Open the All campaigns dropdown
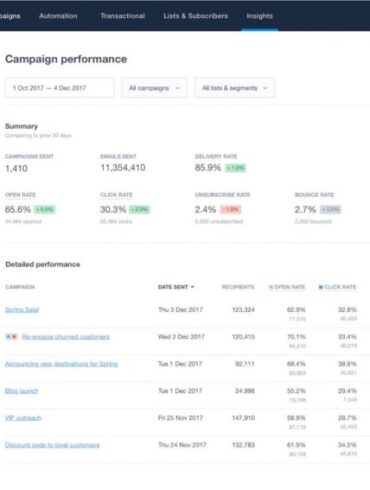Screen dimensions: 370x490 point(154,88)
